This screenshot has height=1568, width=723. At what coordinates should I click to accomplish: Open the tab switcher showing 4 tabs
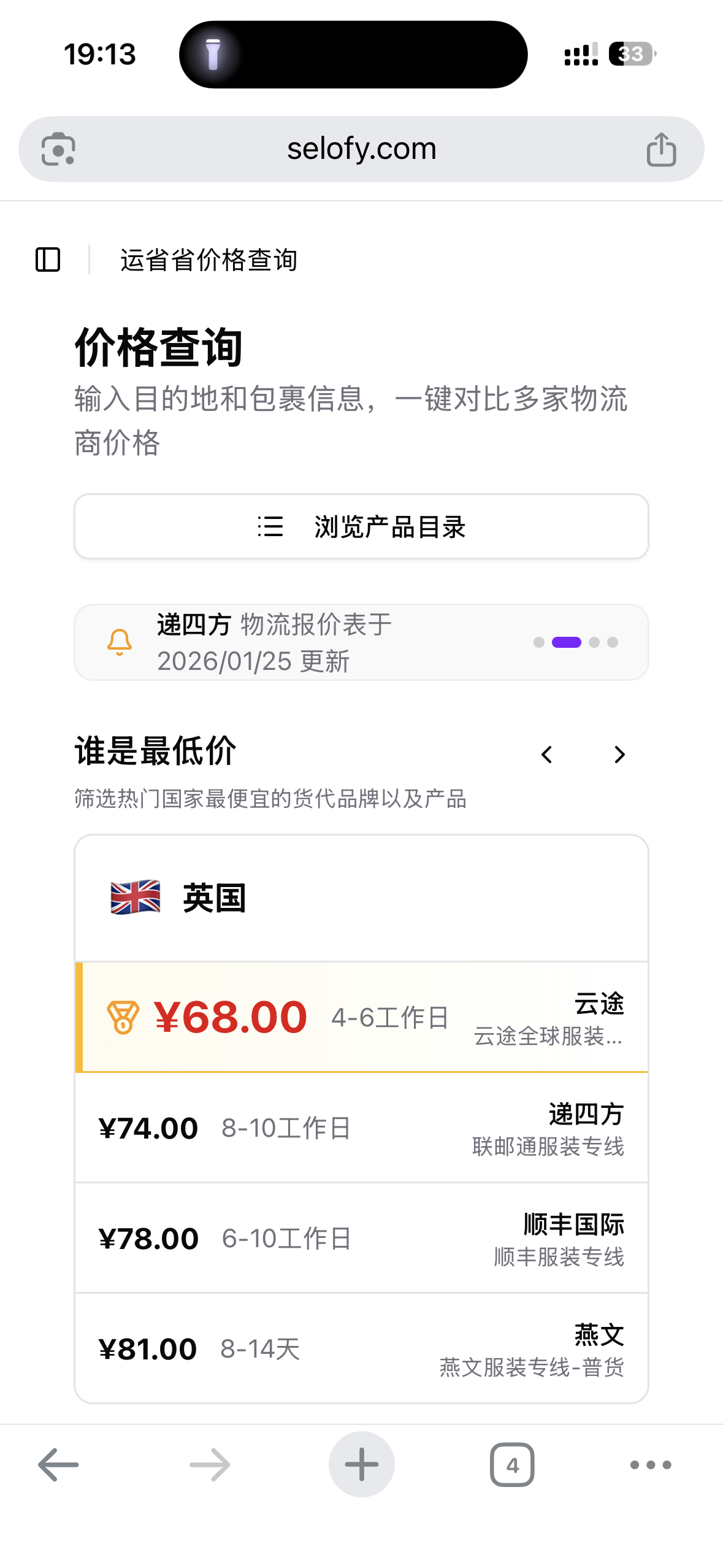tap(512, 1464)
